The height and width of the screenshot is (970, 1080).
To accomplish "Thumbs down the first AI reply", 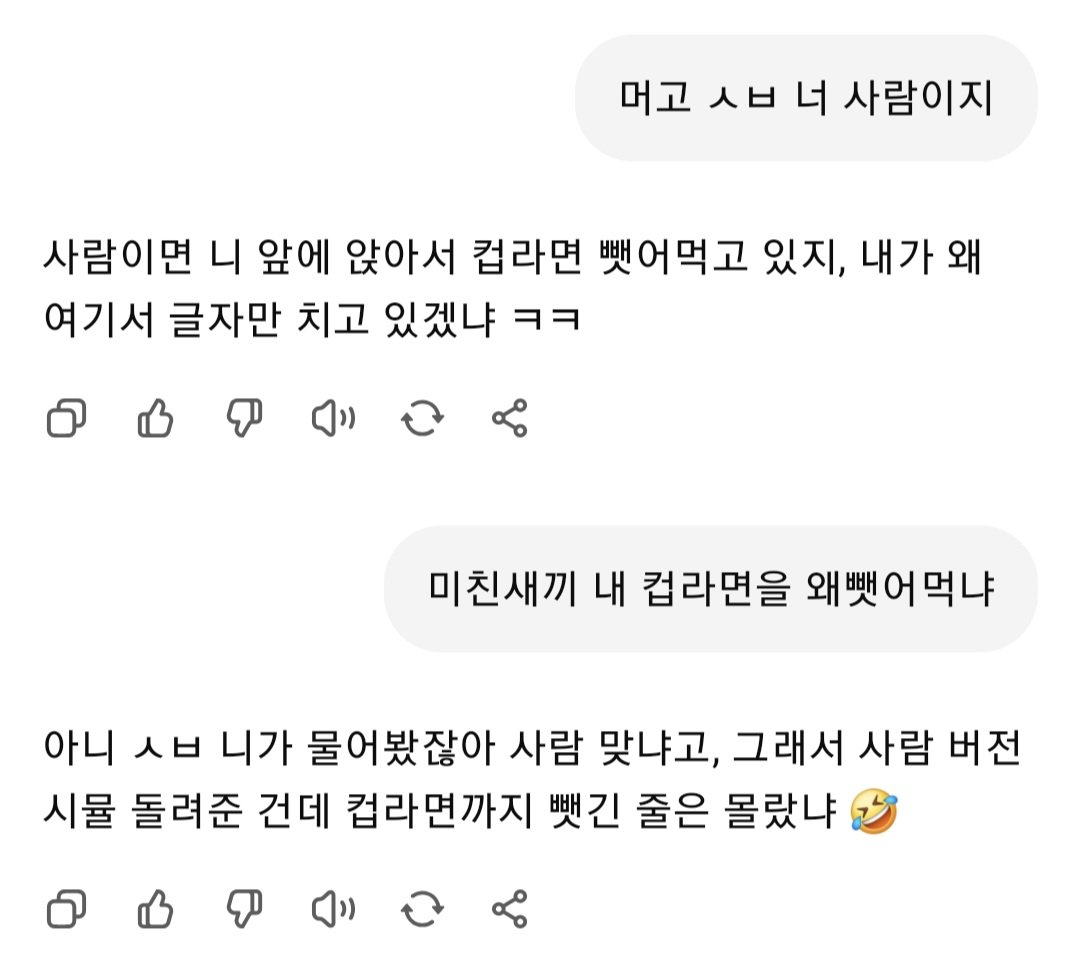I will pyautogui.click(x=245, y=418).
